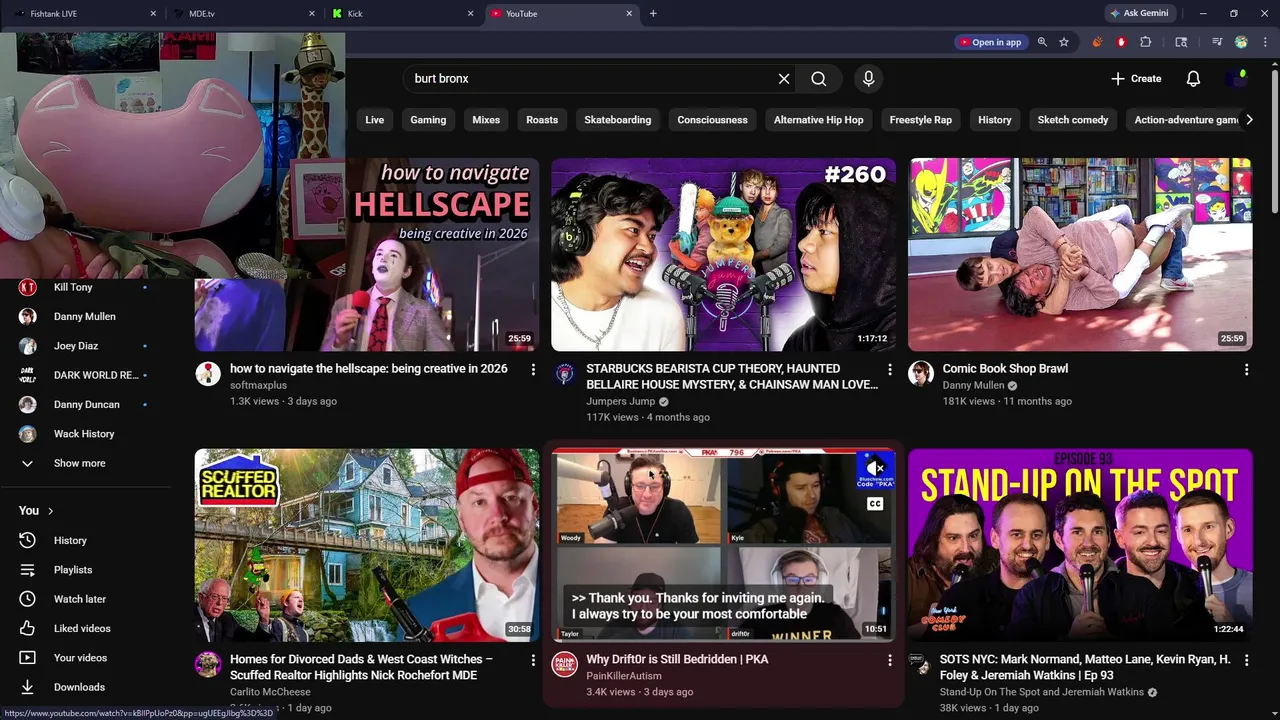The width and height of the screenshot is (1280, 720).
Task: Switch to the MDE.tv tab
Action: point(243,14)
